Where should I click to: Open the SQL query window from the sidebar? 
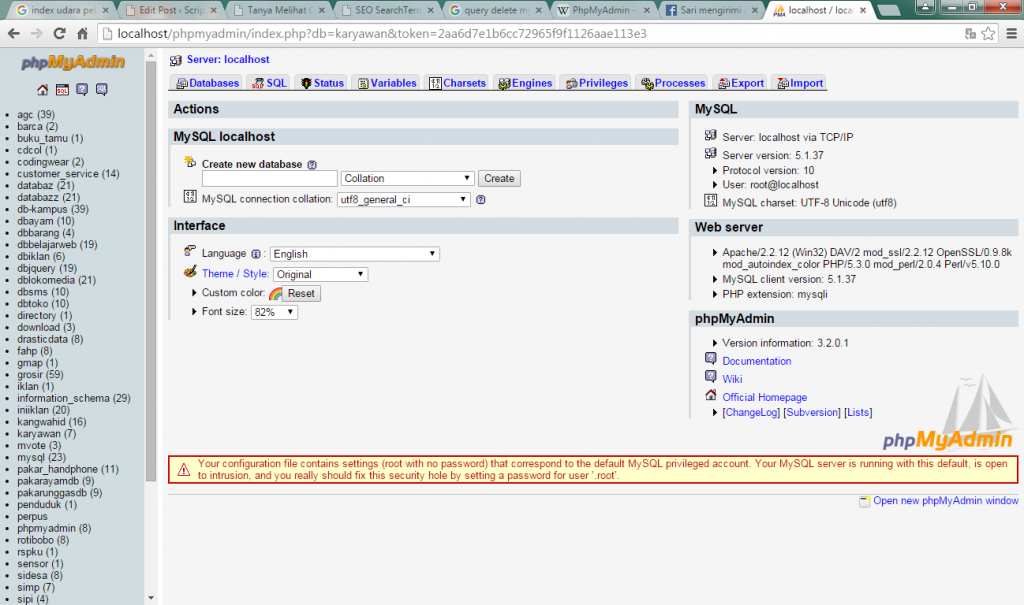click(x=63, y=89)
